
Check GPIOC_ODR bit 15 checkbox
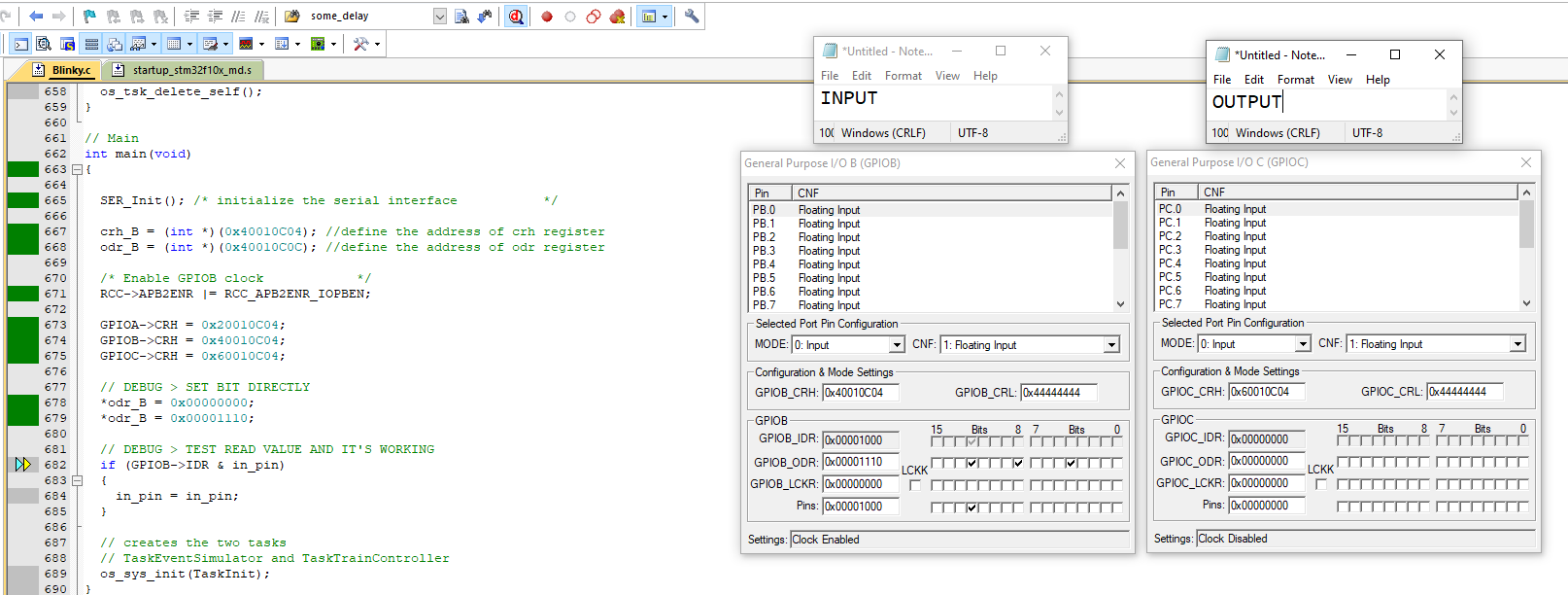(x=1343, y=462)
